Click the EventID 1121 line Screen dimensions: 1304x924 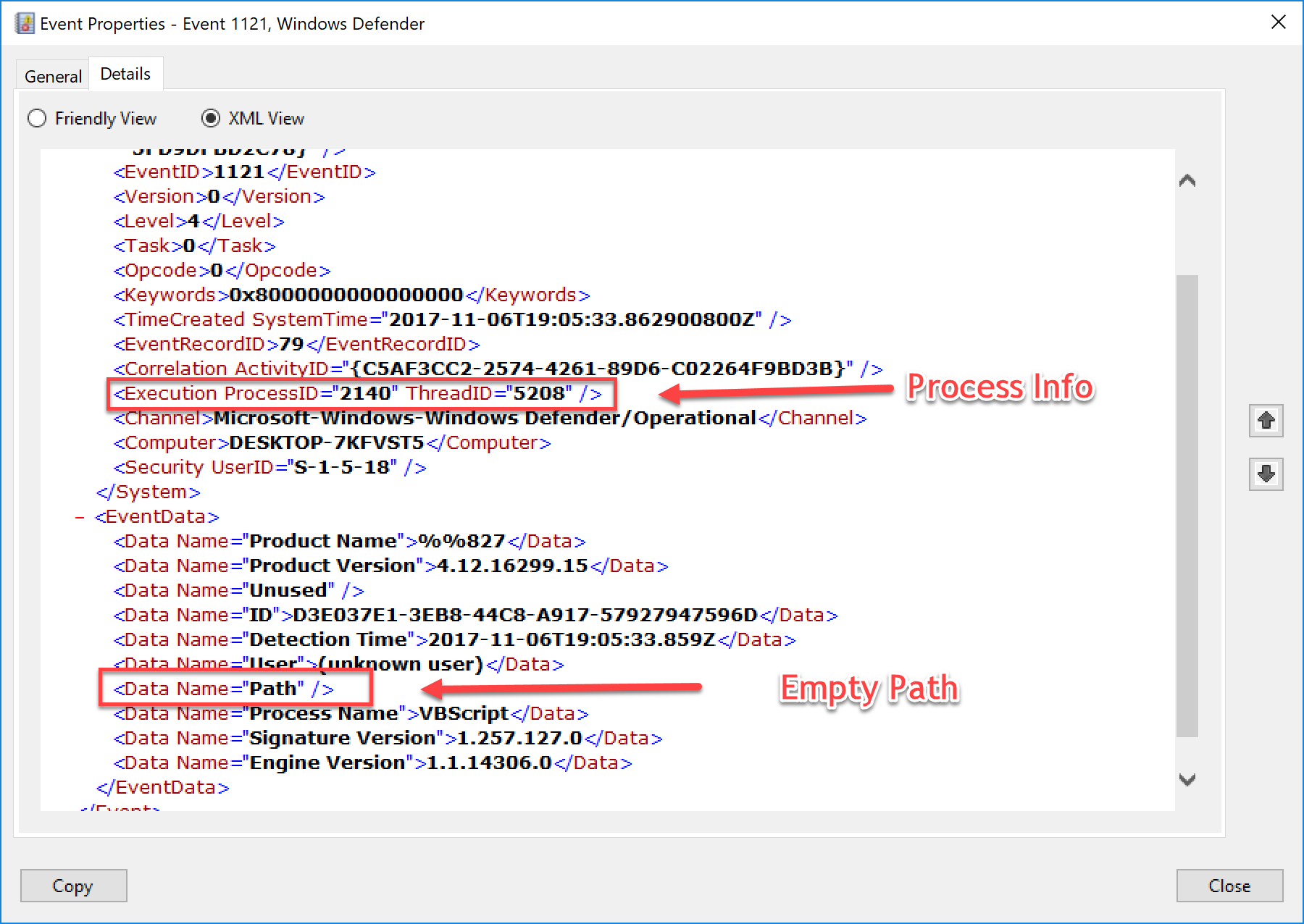tap(245, 172)
